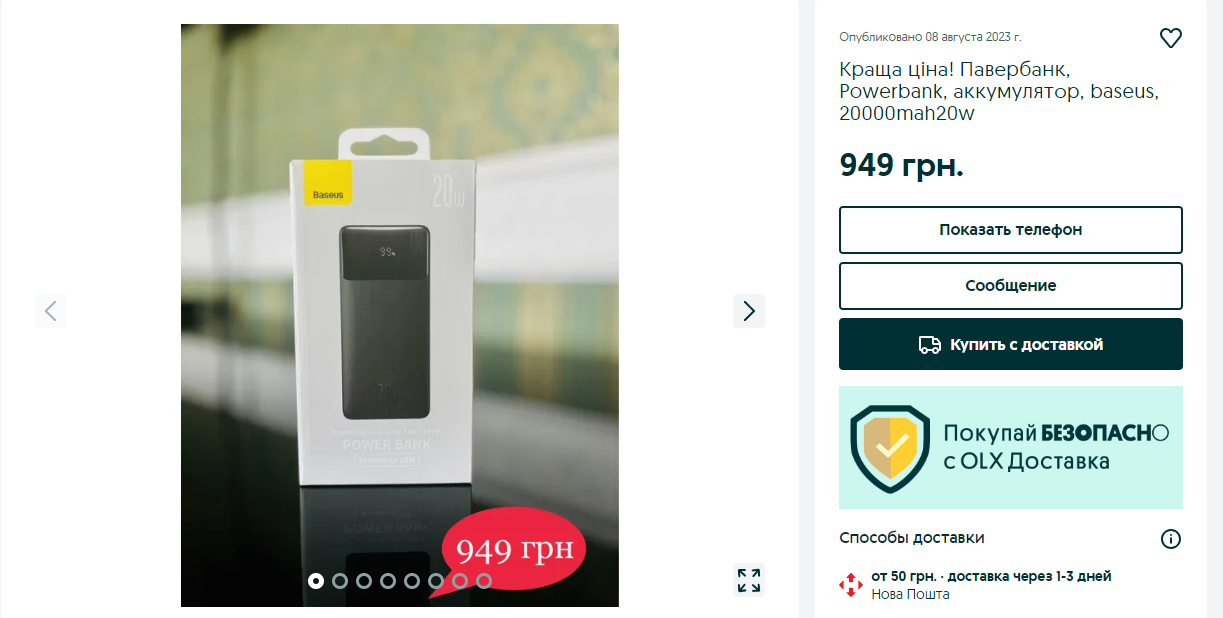This screenshot has width=1223, height=618.
Task: Click Показать телефон button
Action: (x=1011, y=230)
